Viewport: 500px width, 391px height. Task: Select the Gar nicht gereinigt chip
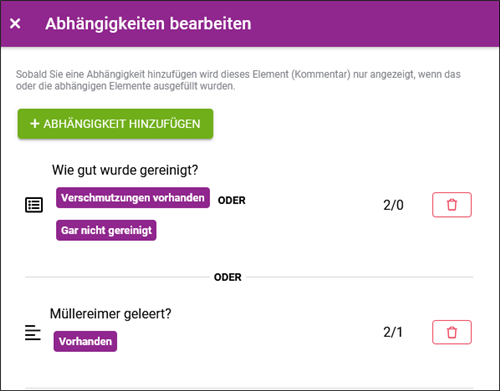tap(106, 230)
